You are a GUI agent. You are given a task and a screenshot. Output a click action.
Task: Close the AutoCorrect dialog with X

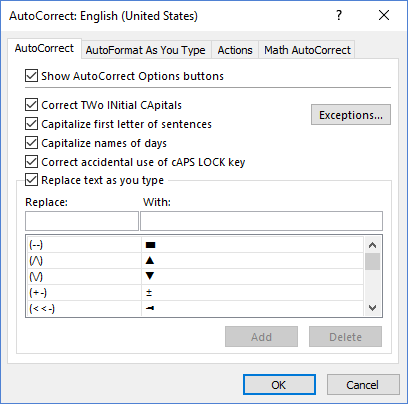coord(384,15)
